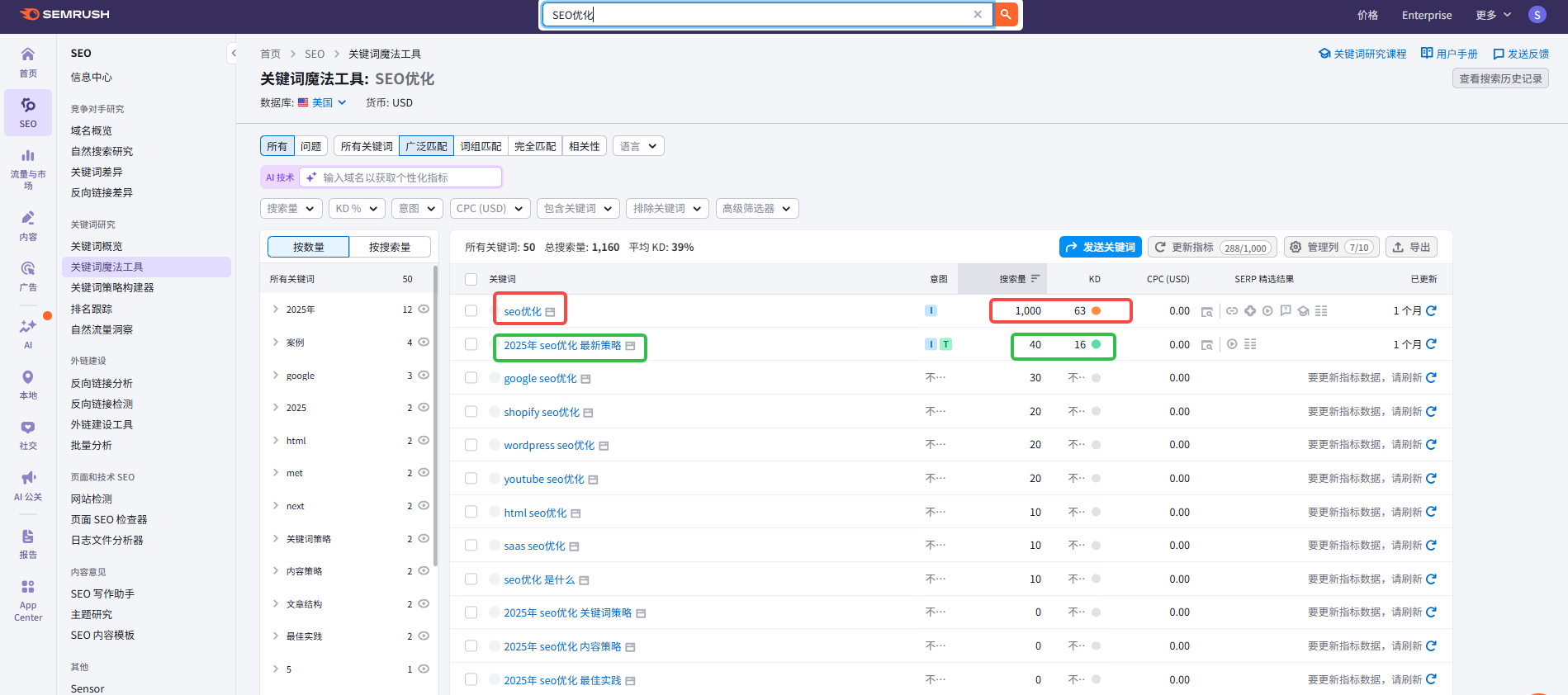
Task: Refresh metrics for html seo优化 row
Action: (x=1431, y=512)
